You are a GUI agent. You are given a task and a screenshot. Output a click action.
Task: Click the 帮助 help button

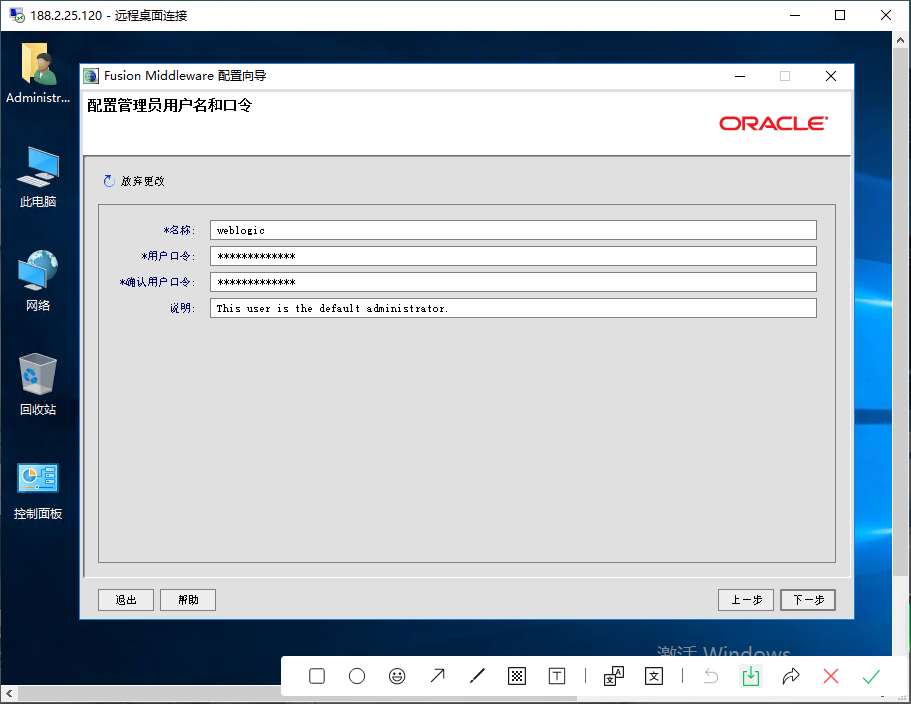pos(188,600)
